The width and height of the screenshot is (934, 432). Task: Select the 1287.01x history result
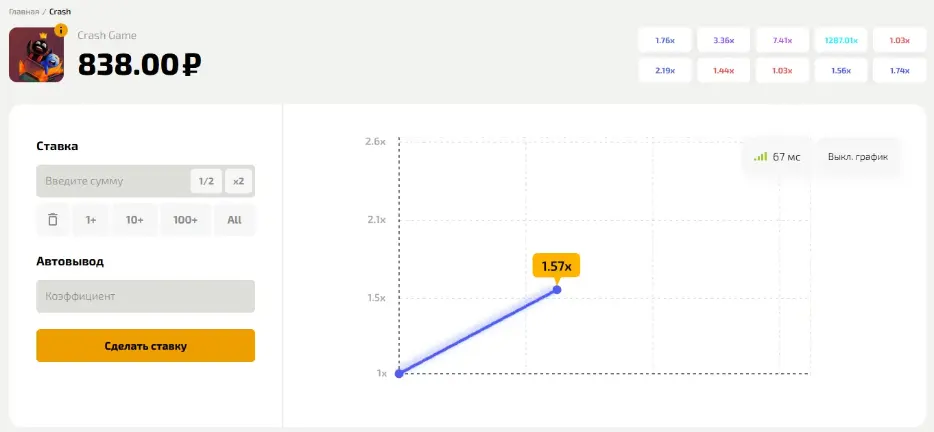coord(841,41)
